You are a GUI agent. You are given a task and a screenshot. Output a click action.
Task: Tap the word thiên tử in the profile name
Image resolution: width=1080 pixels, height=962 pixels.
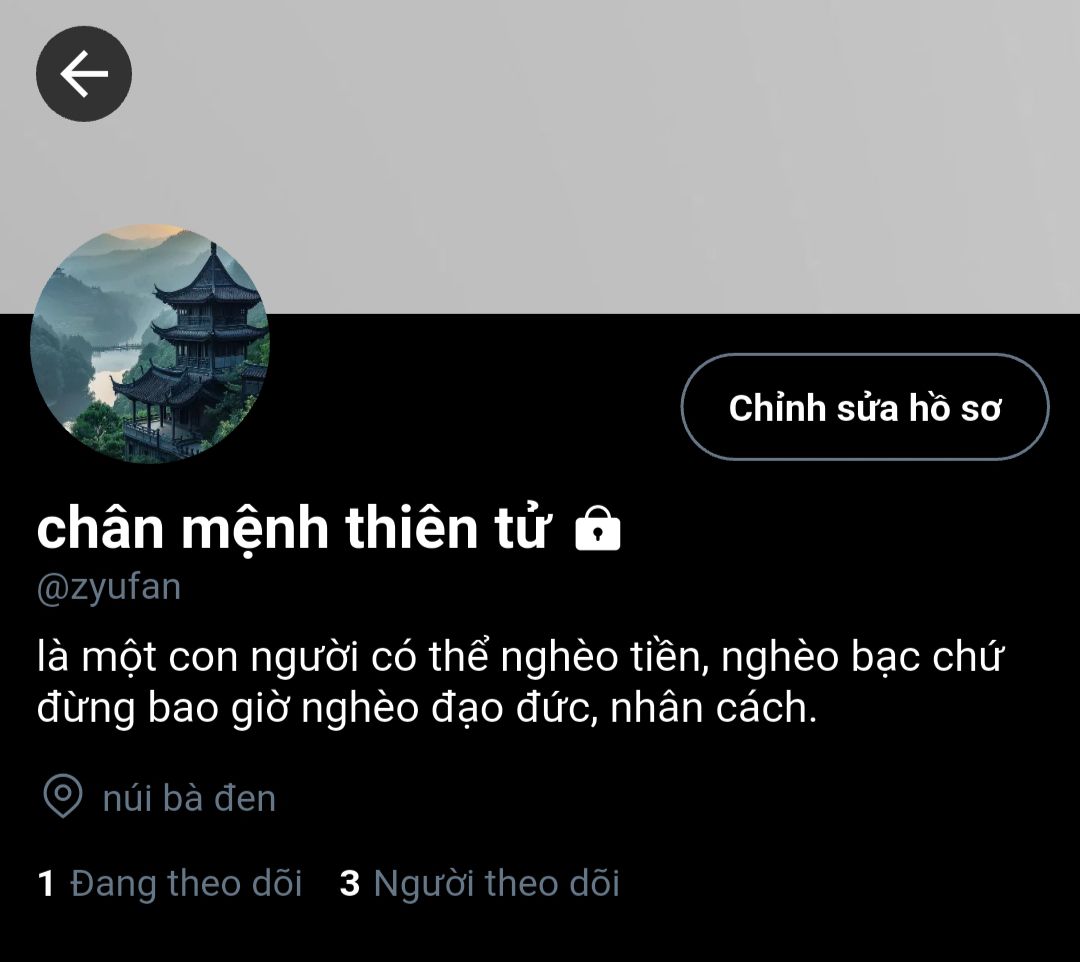[448, 528]
